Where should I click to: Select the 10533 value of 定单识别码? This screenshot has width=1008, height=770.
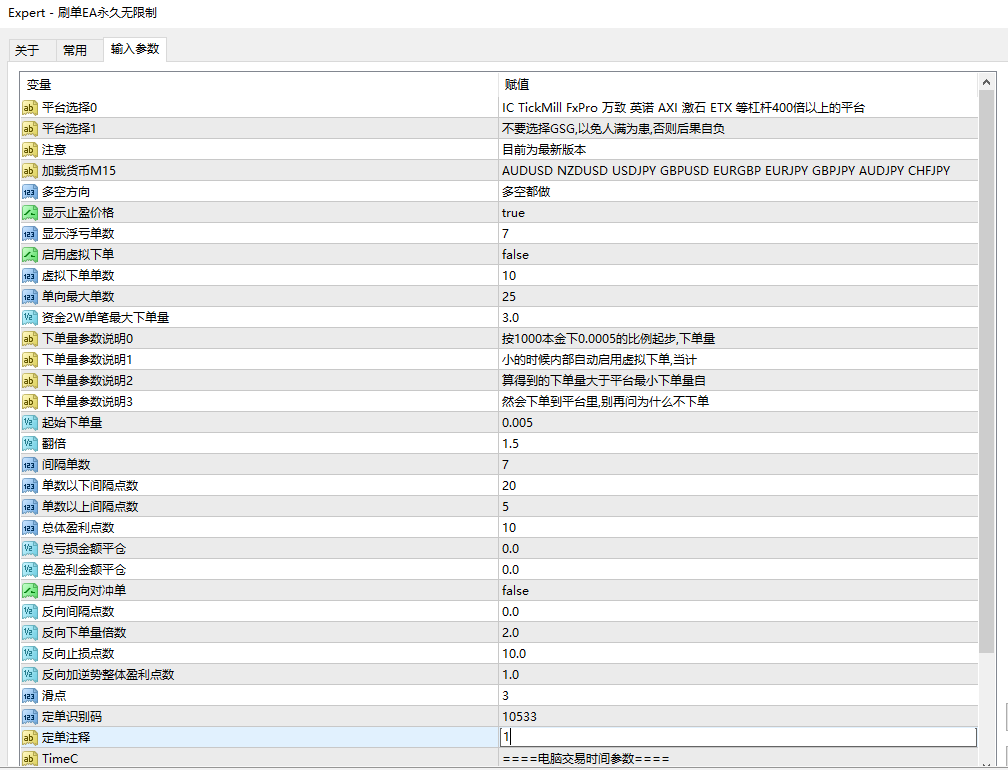(x=519, y=717)
